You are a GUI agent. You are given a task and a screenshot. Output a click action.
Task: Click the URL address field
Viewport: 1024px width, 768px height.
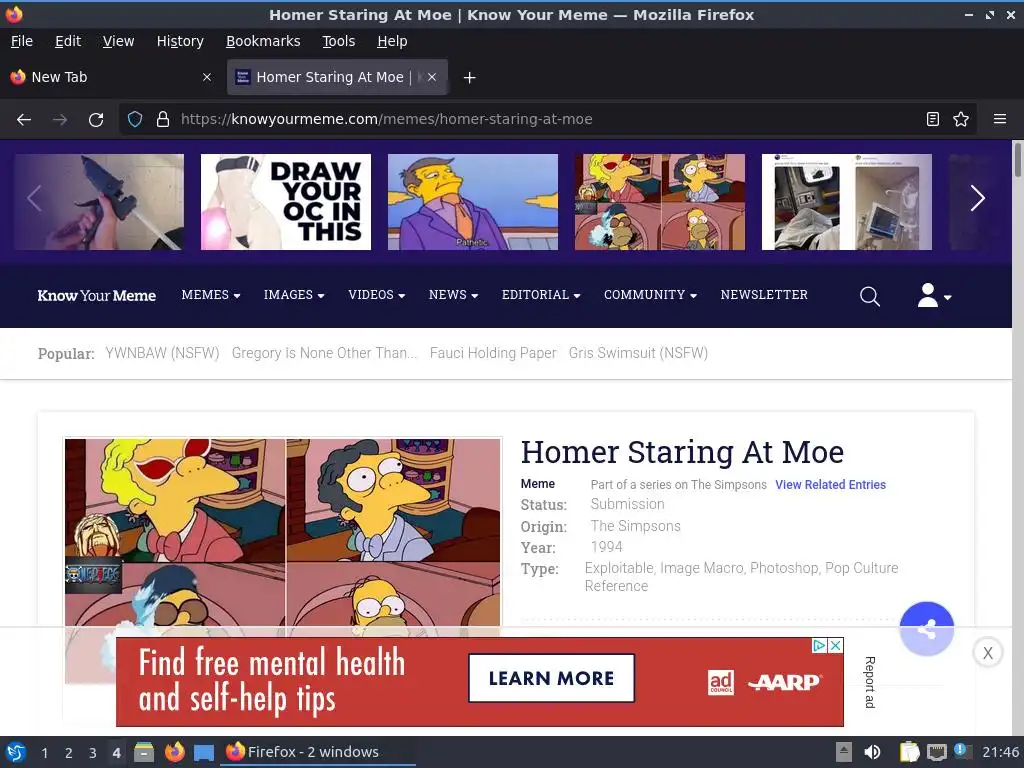pos(549,120)
